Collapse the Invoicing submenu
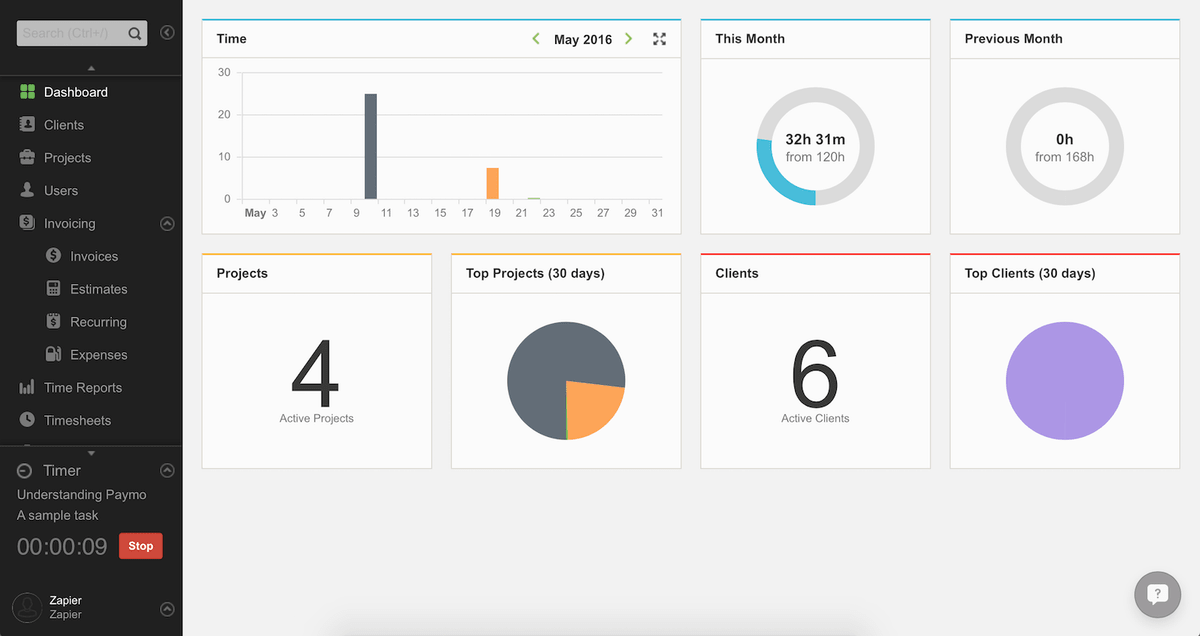Image resolution: width=1200 pixels, height=636 pixels. click(167, 224)
